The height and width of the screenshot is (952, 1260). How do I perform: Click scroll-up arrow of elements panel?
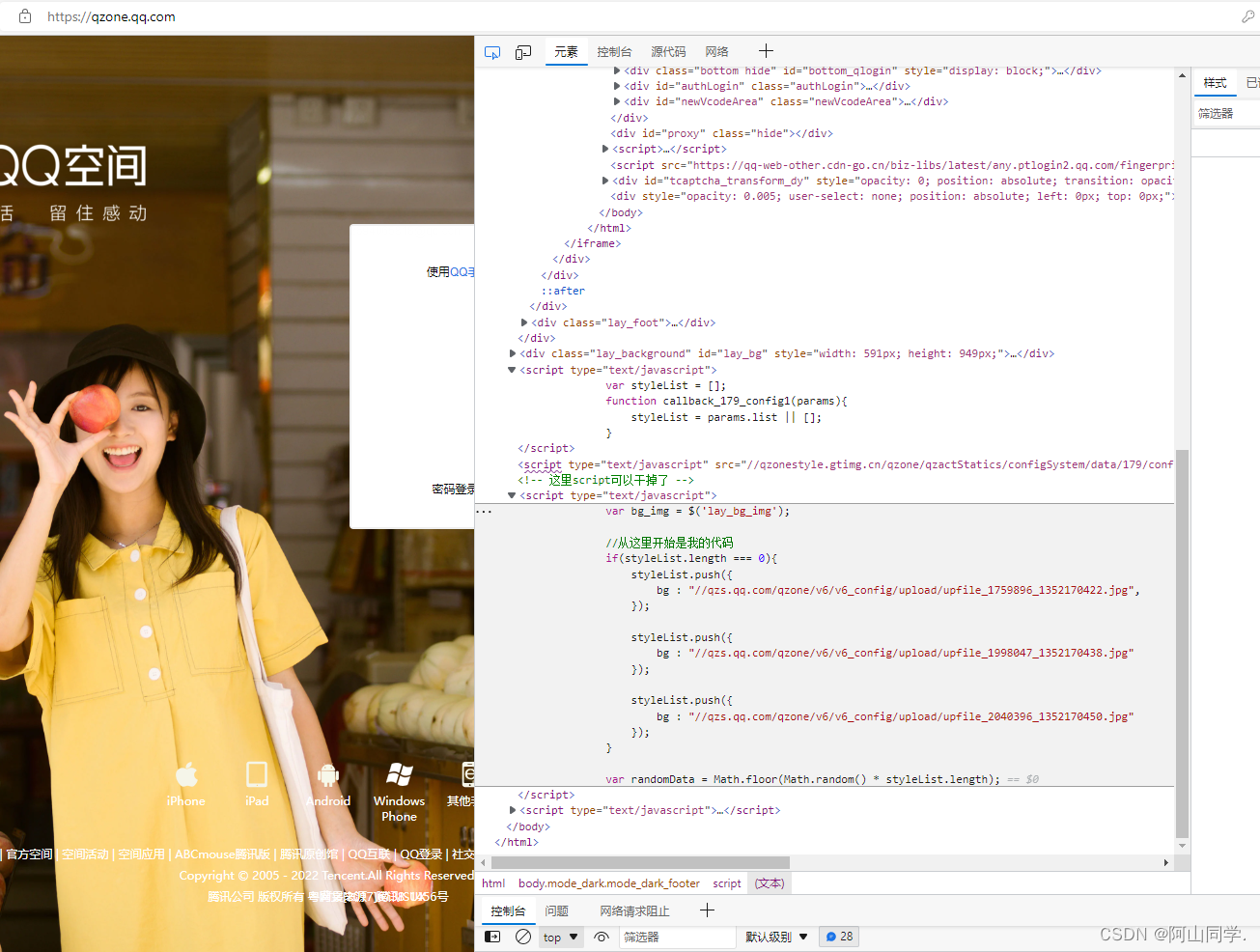(1182, 75)
